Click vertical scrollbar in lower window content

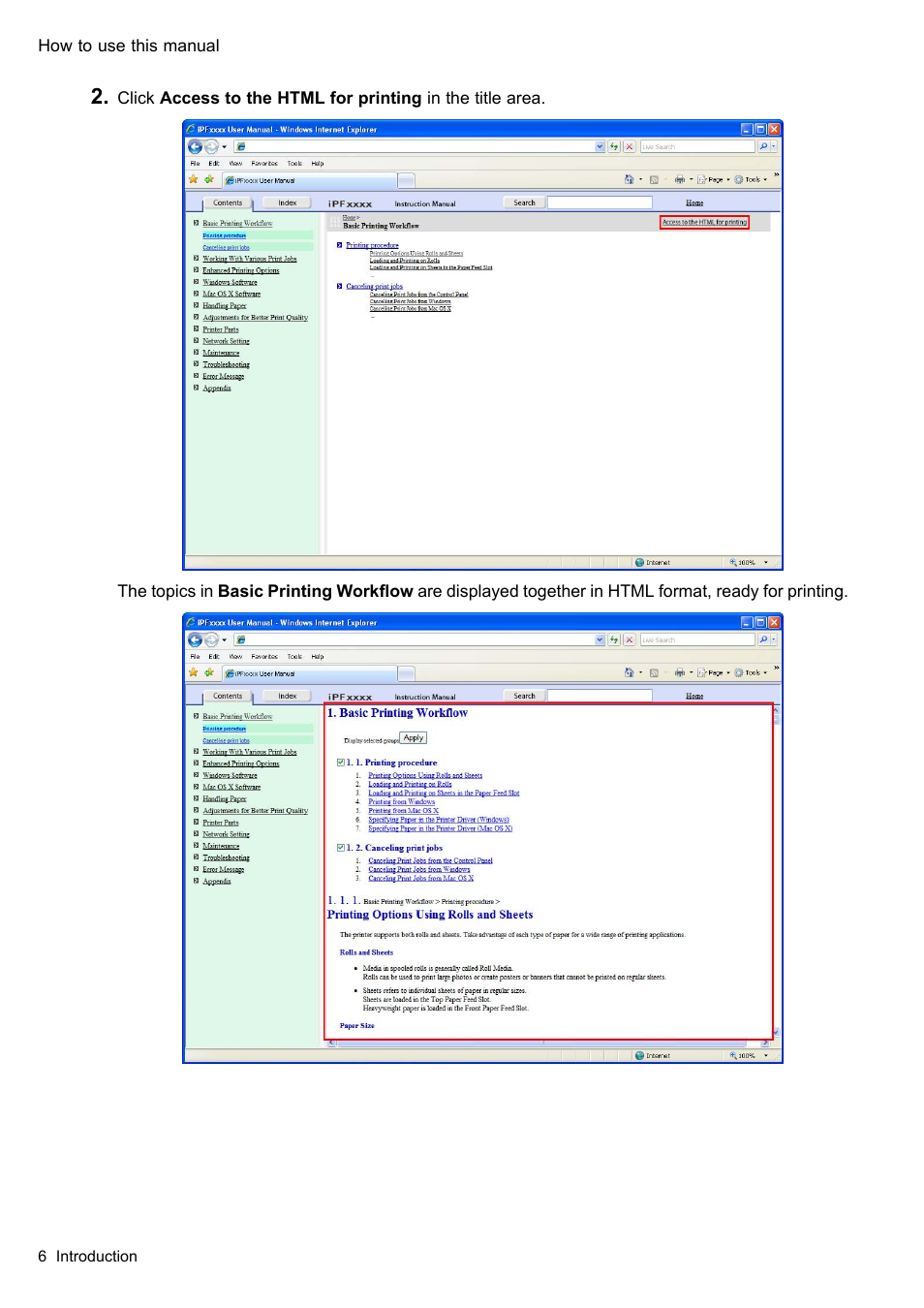[776, 871]
